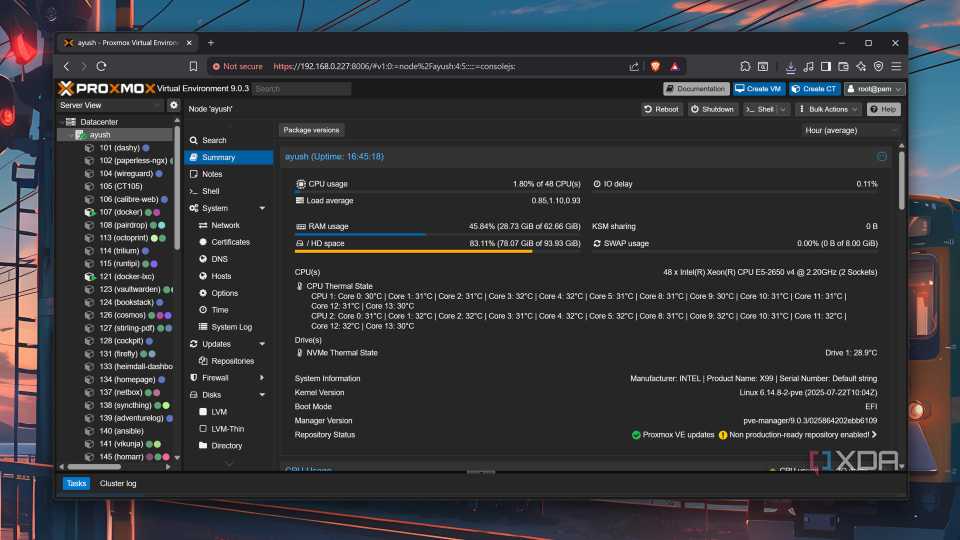Click the HD space disk icon
960x540 pixels.
coord(299,244)
